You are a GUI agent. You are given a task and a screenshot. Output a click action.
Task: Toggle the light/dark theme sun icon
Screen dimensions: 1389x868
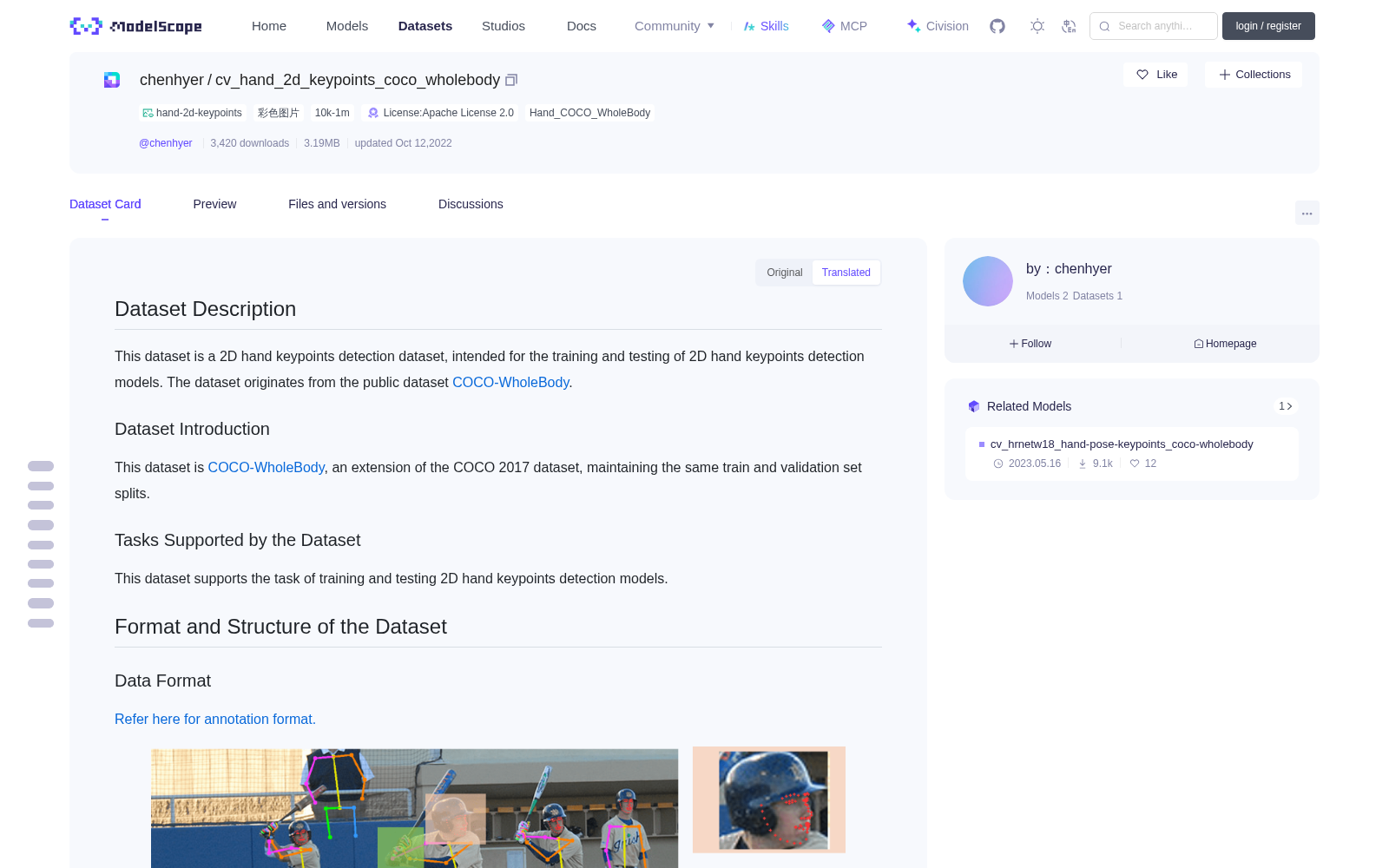pos(1037,26)
